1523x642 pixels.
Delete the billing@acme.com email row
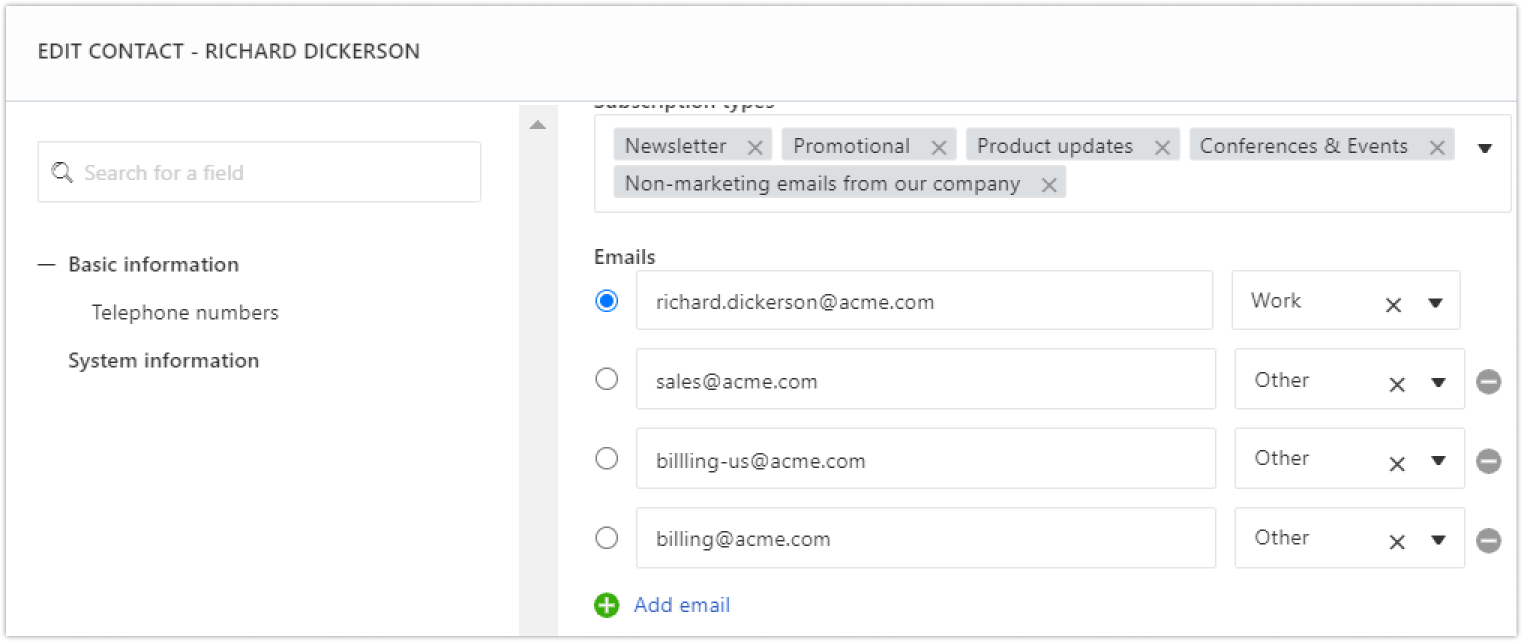tap(1488, 540)
